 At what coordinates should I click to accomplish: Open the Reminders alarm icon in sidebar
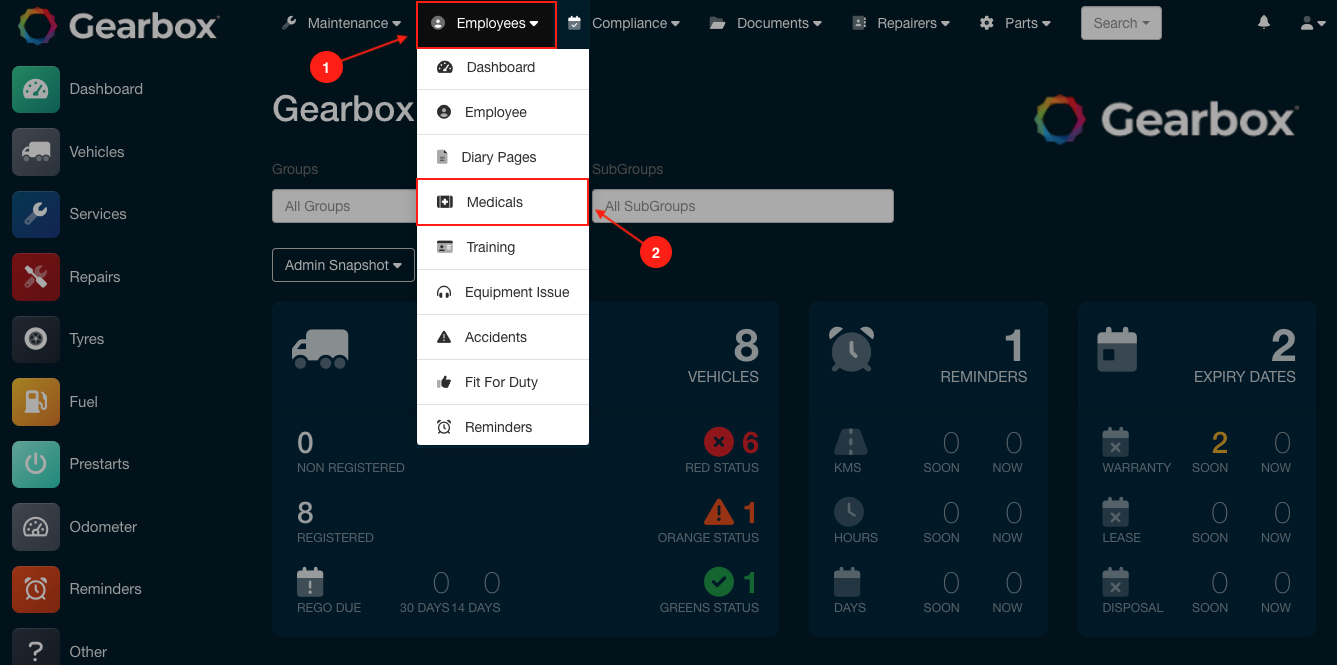36,589
